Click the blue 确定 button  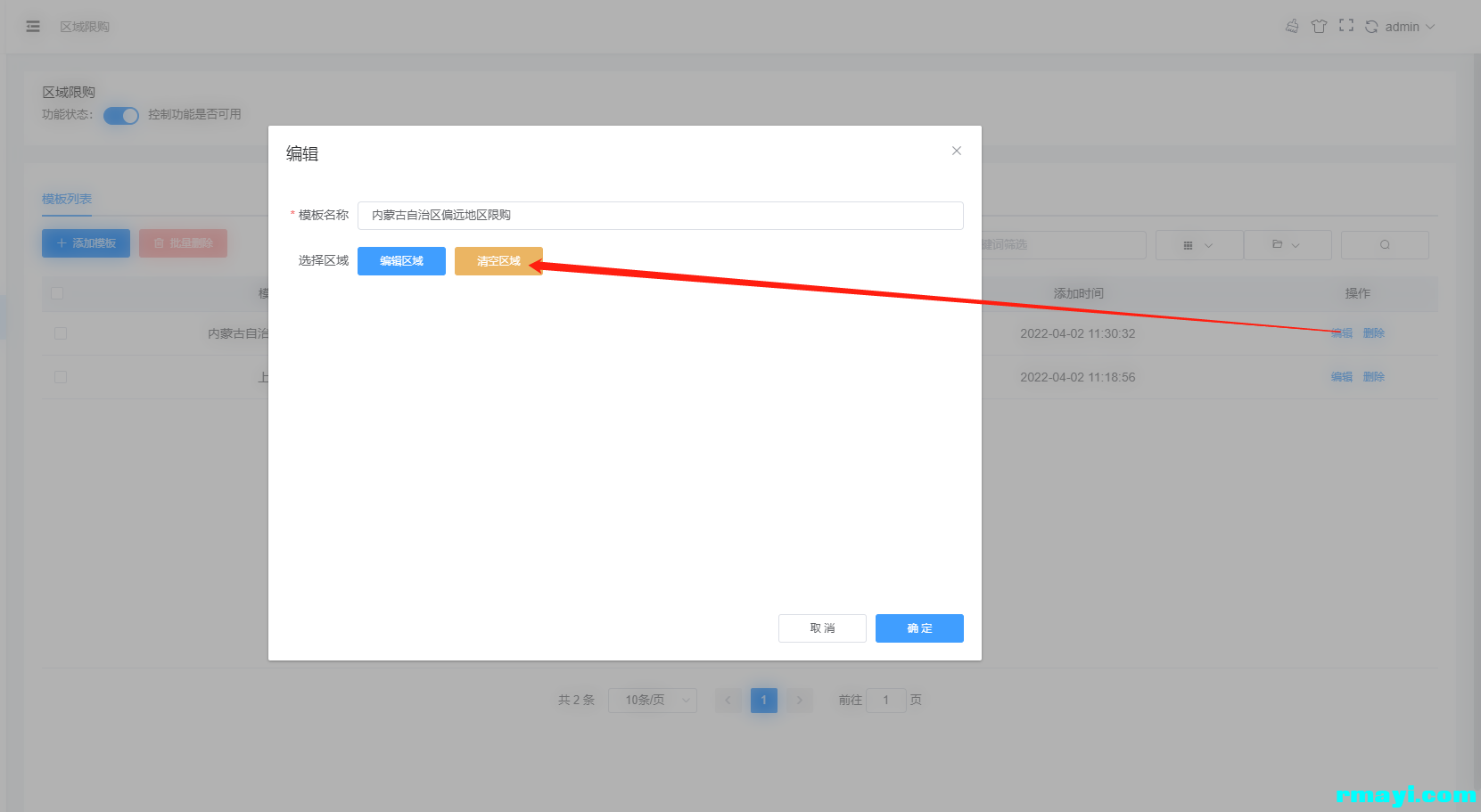coord(918,628)
